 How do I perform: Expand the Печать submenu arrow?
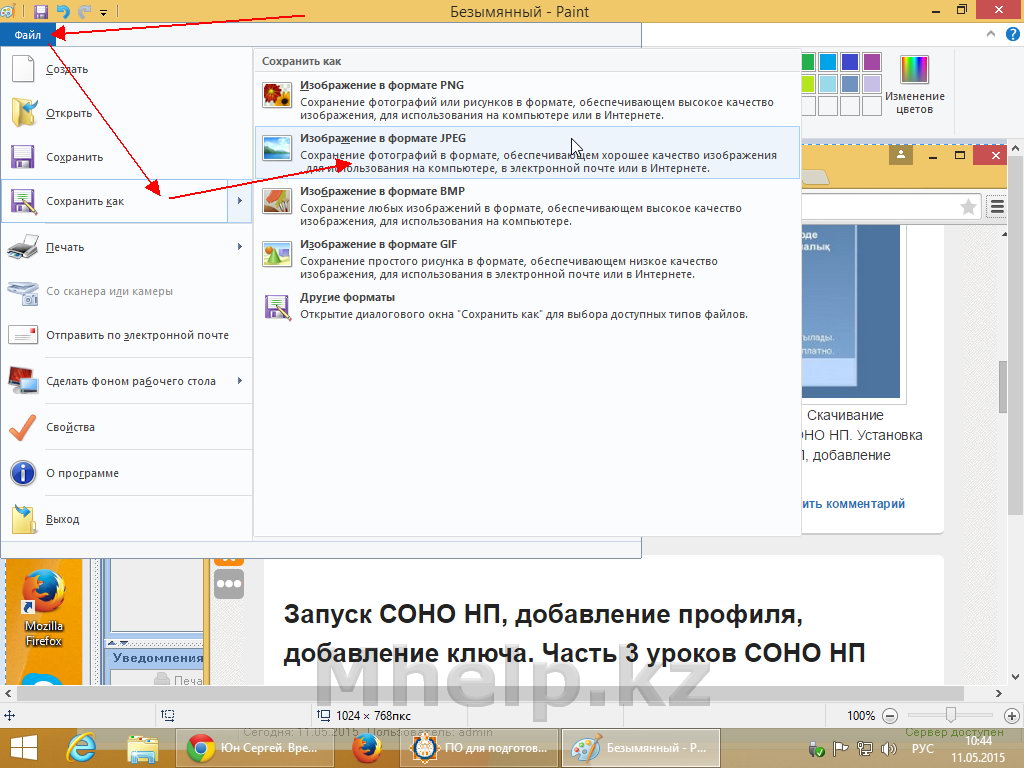click(240, 247)
